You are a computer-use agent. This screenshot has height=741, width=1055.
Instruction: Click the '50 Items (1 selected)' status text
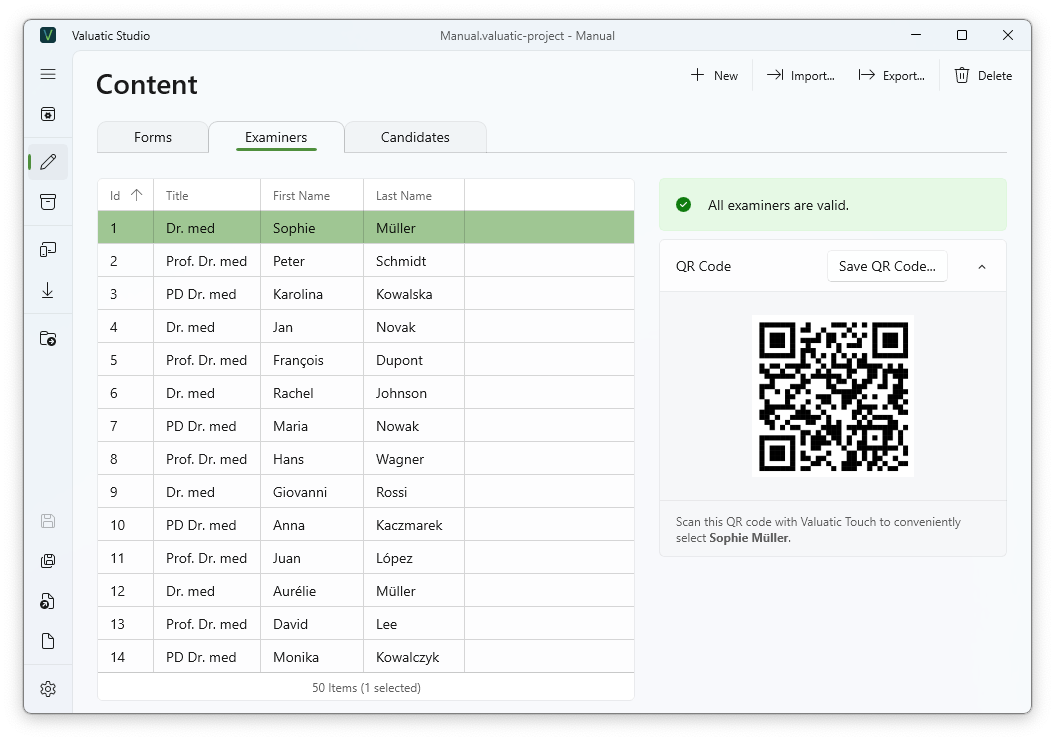tap(366, 687)
